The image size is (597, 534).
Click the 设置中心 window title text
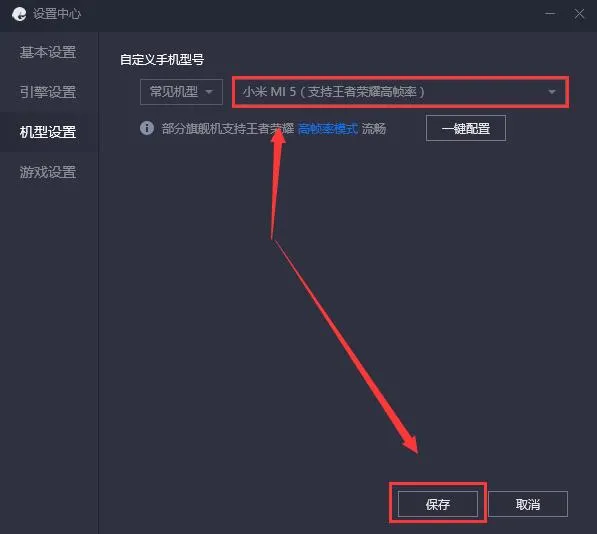pos(57,14)
